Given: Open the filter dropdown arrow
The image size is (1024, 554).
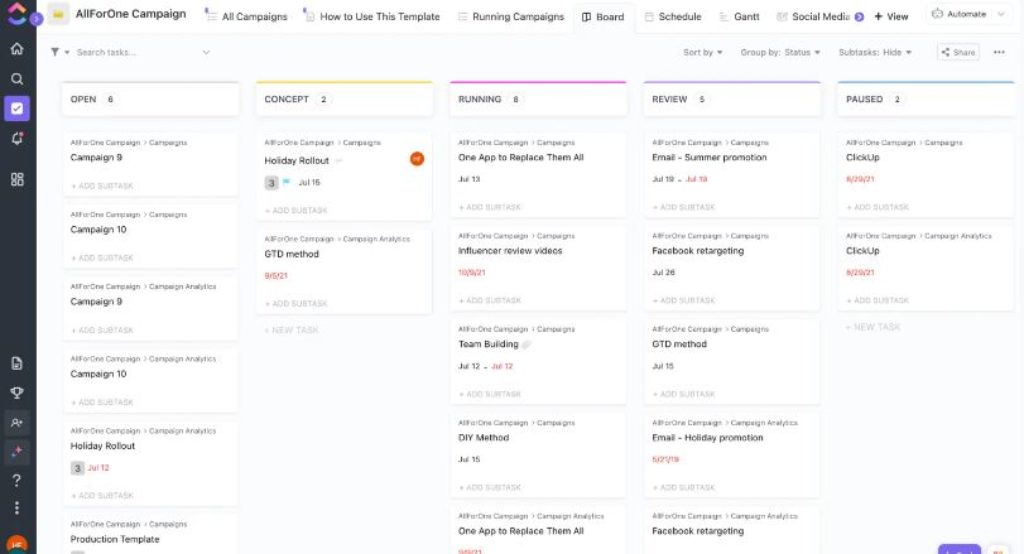Looking at the screenshot, I should (67, 52).
